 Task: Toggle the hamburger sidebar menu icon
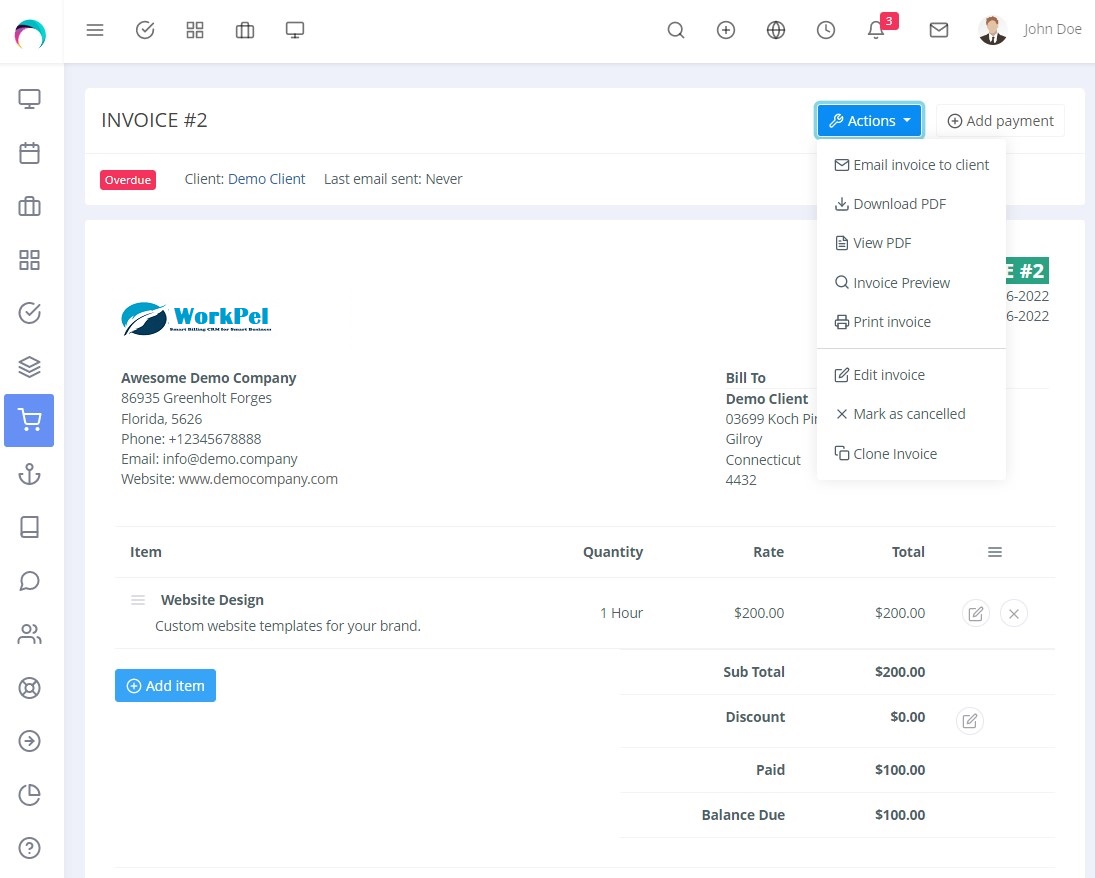click(95, 30)
